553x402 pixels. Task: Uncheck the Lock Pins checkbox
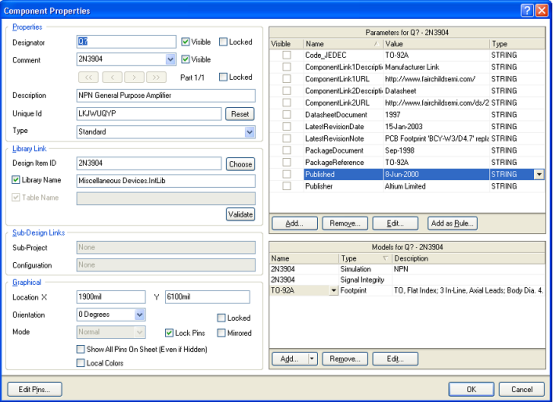click(169, 333)
